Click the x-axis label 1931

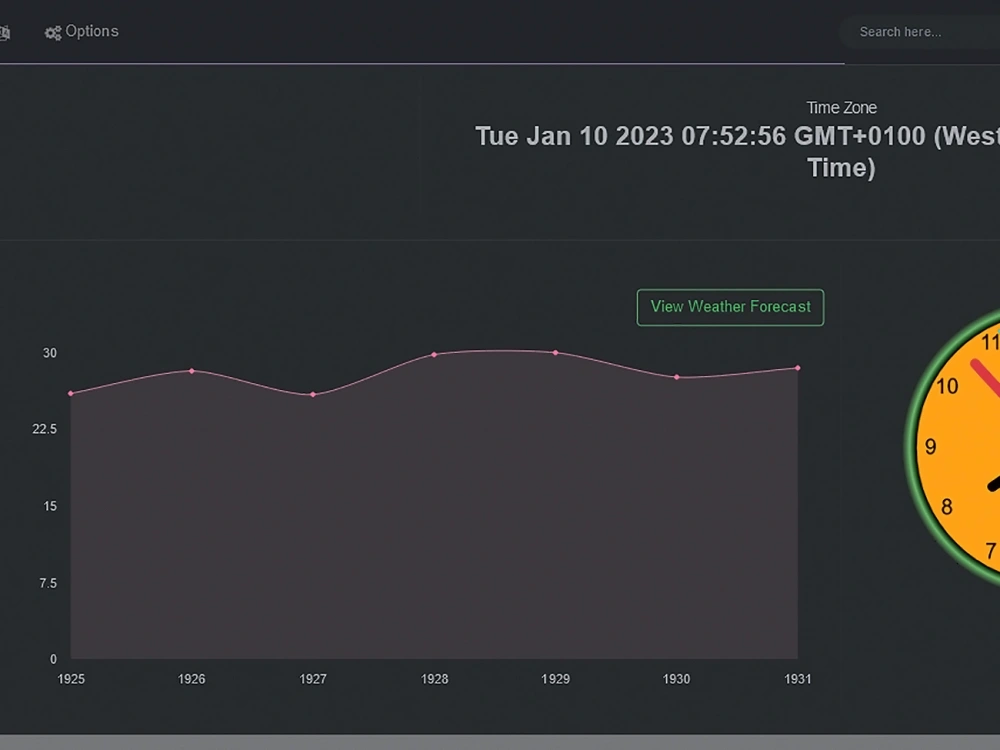pos(798,679)
